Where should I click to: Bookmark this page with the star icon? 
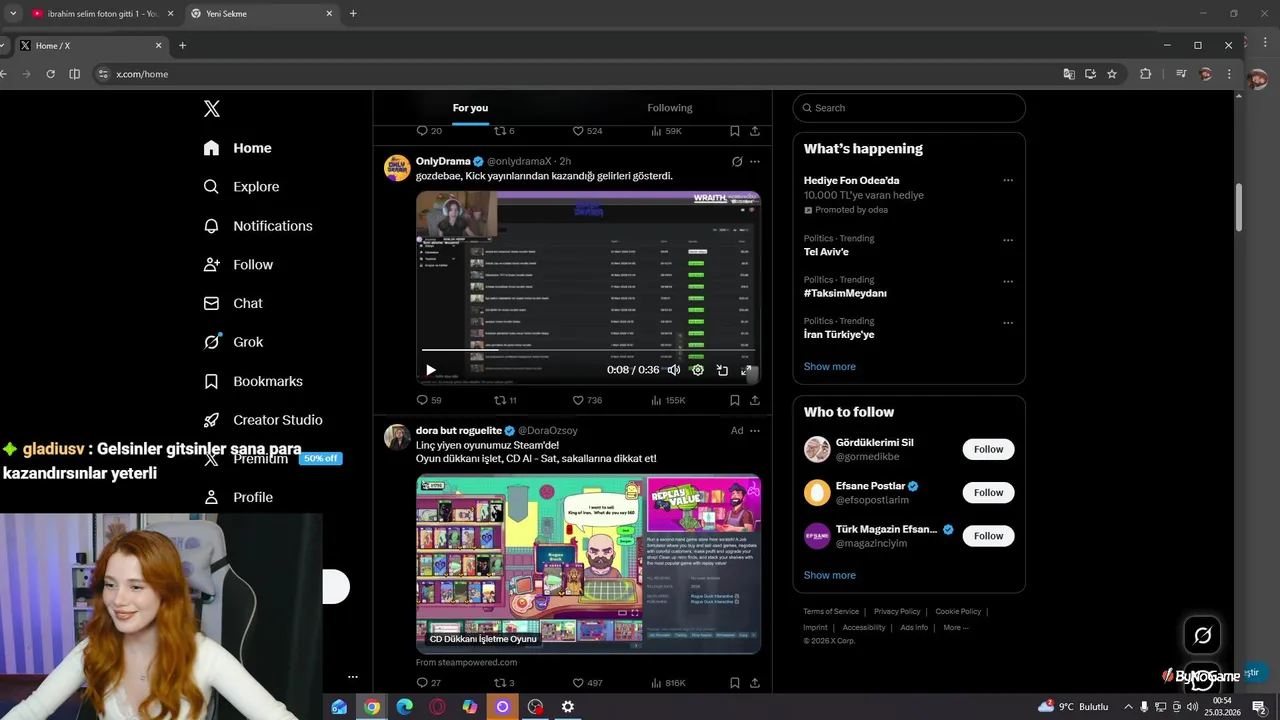(x=1111, y=74)
